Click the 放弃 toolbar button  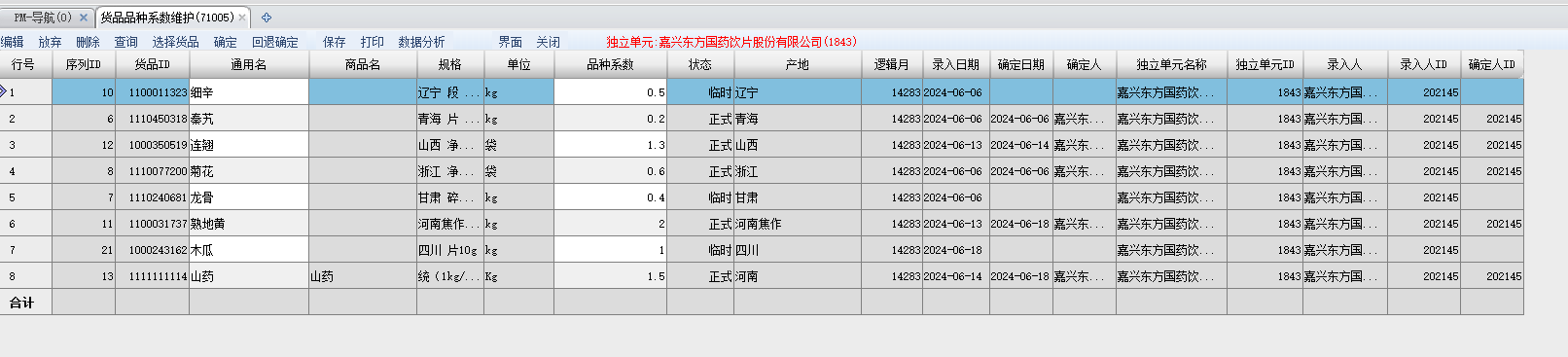(x=50, y=42)
